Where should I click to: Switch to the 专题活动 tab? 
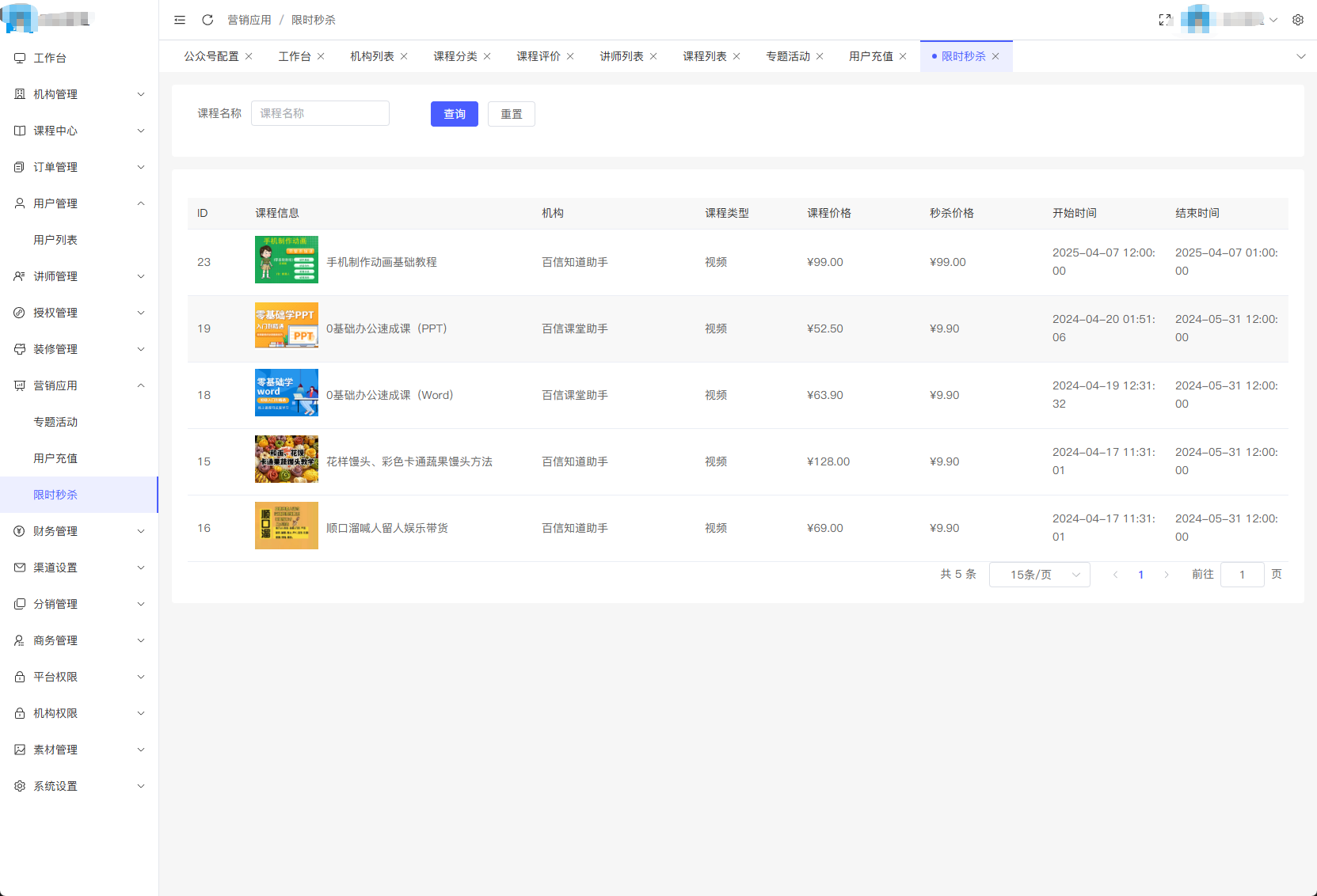pyautogui.click(x=787, y=56)
